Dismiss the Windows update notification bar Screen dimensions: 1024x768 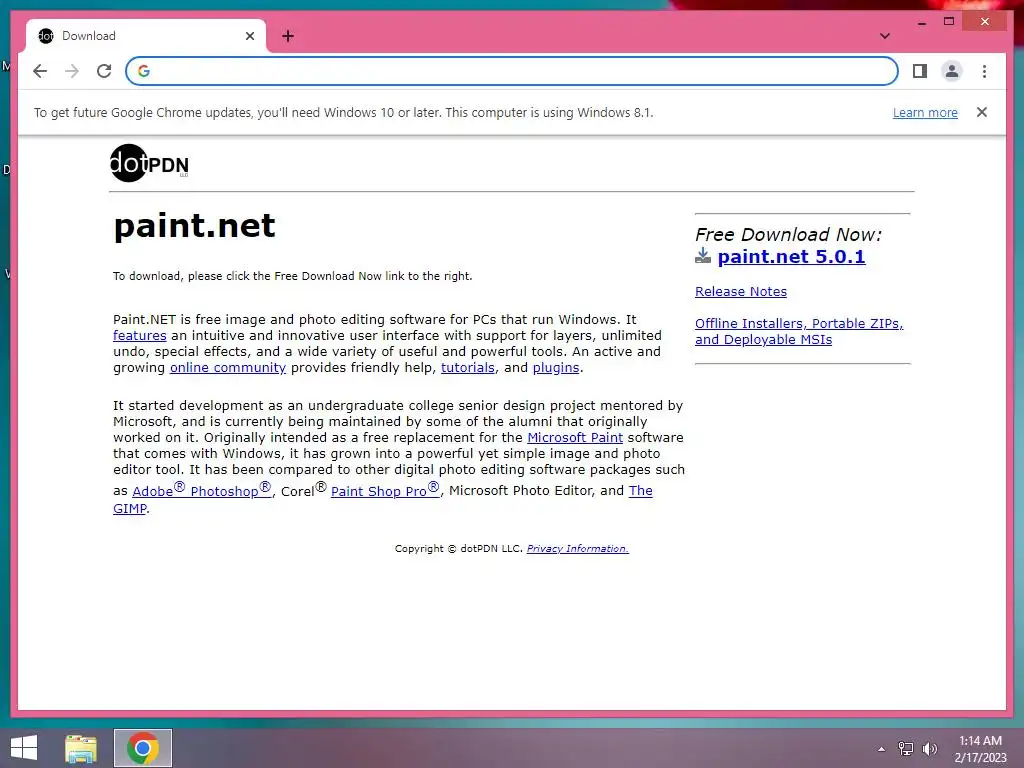coord(982,112)
